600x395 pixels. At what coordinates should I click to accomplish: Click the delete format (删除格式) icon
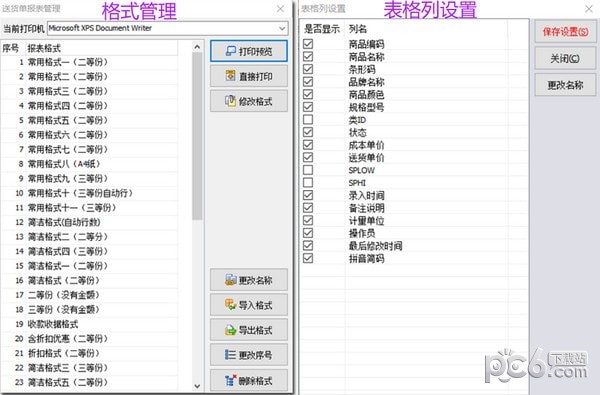[x=230, y=380]
